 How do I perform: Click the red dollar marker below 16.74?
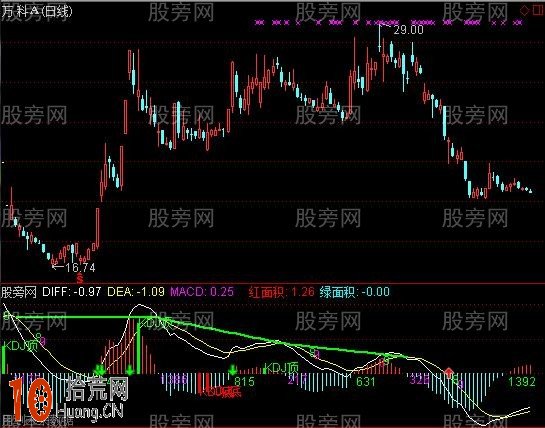point(80,278)
